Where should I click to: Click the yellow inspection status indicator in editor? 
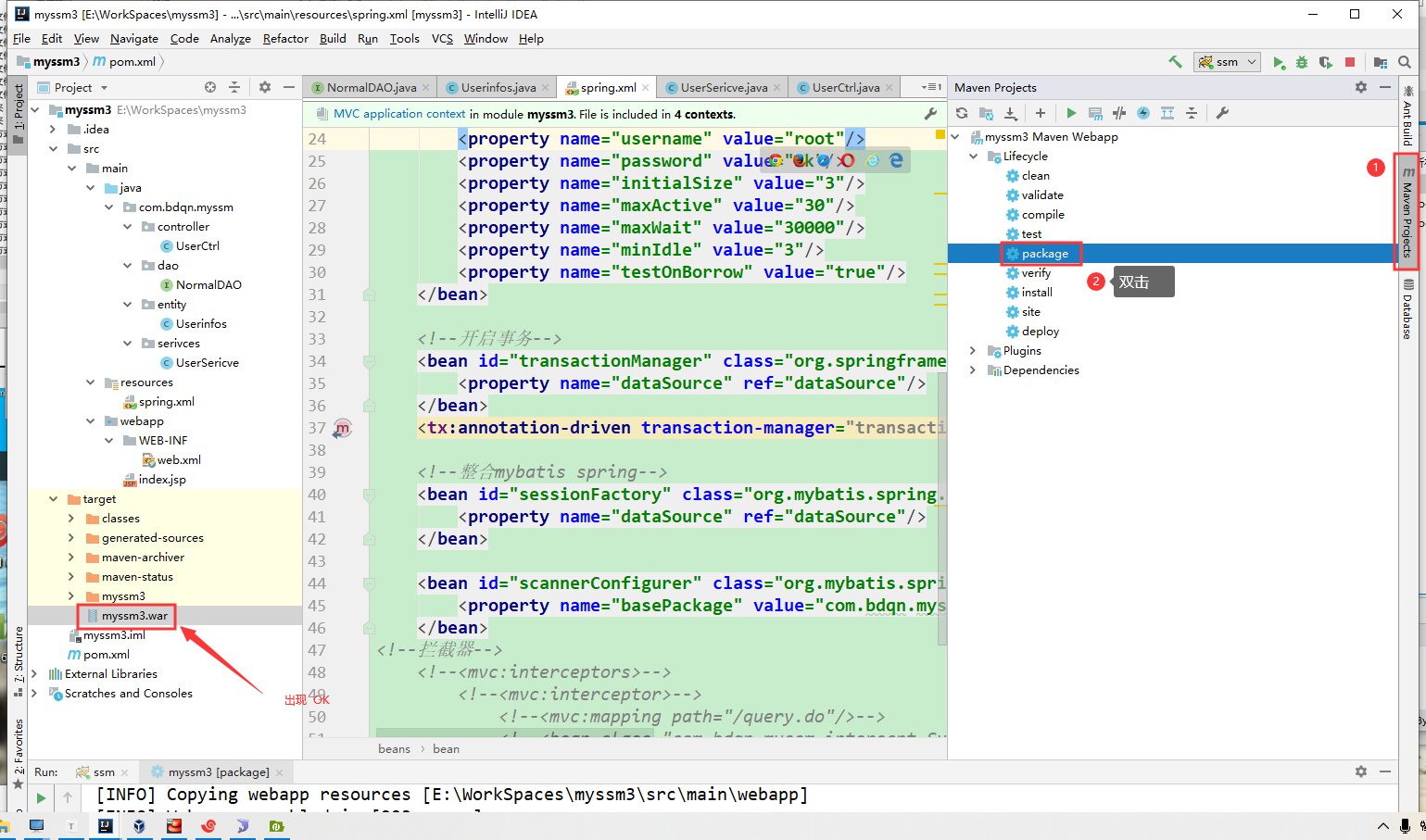pos(940,135)
